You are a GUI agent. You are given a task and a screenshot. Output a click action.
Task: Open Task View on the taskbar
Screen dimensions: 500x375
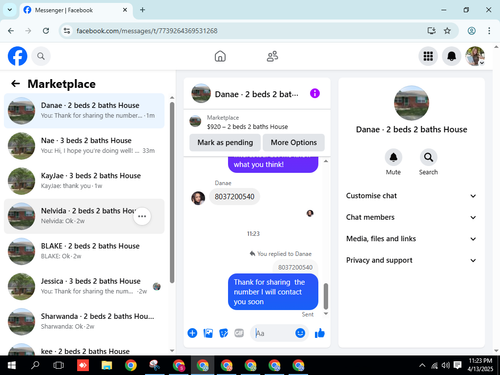tap(58, 366)
